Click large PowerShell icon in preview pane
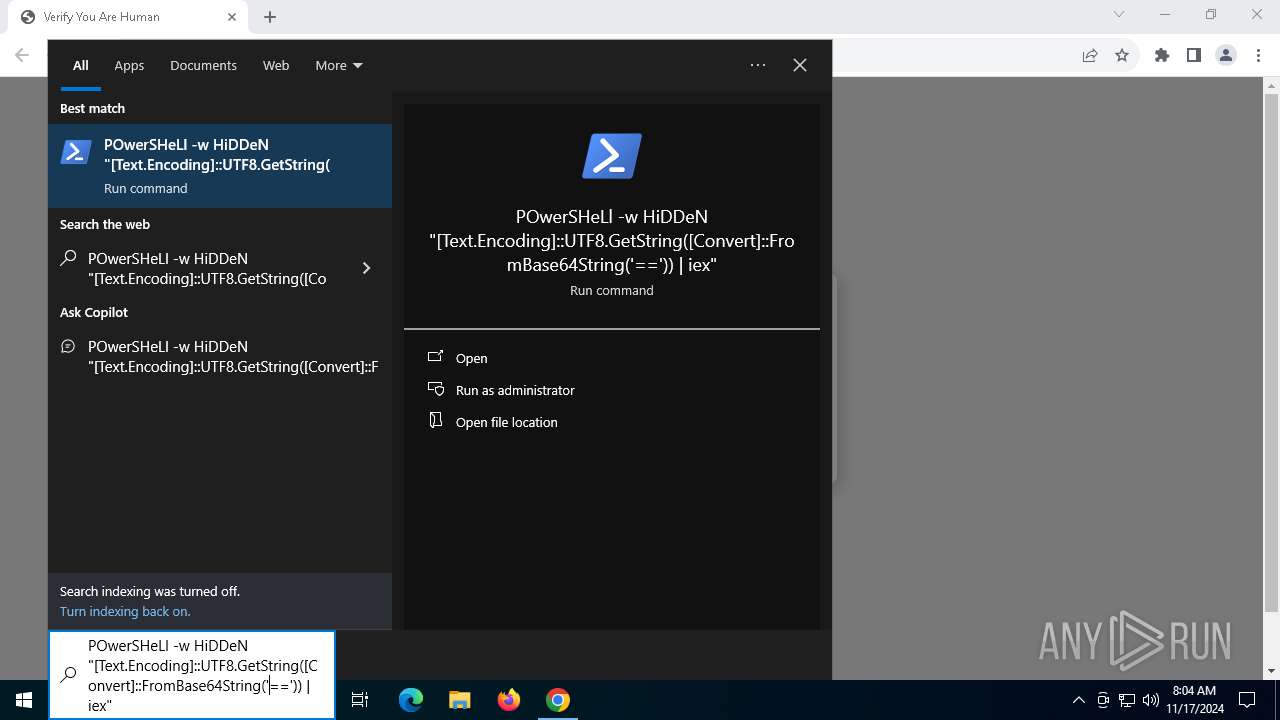Screen dimensions: 1280x720 tap(612, 156)
